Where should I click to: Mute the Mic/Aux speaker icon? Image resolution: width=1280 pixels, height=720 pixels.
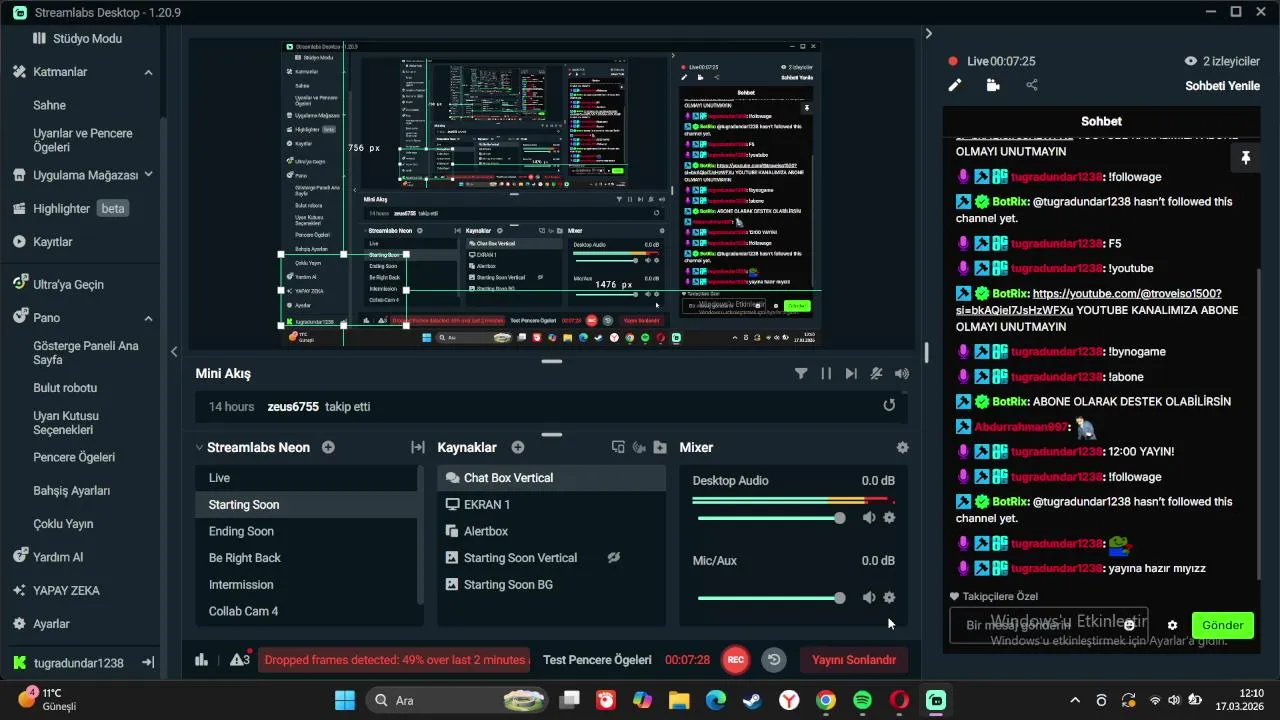[869, 597]
